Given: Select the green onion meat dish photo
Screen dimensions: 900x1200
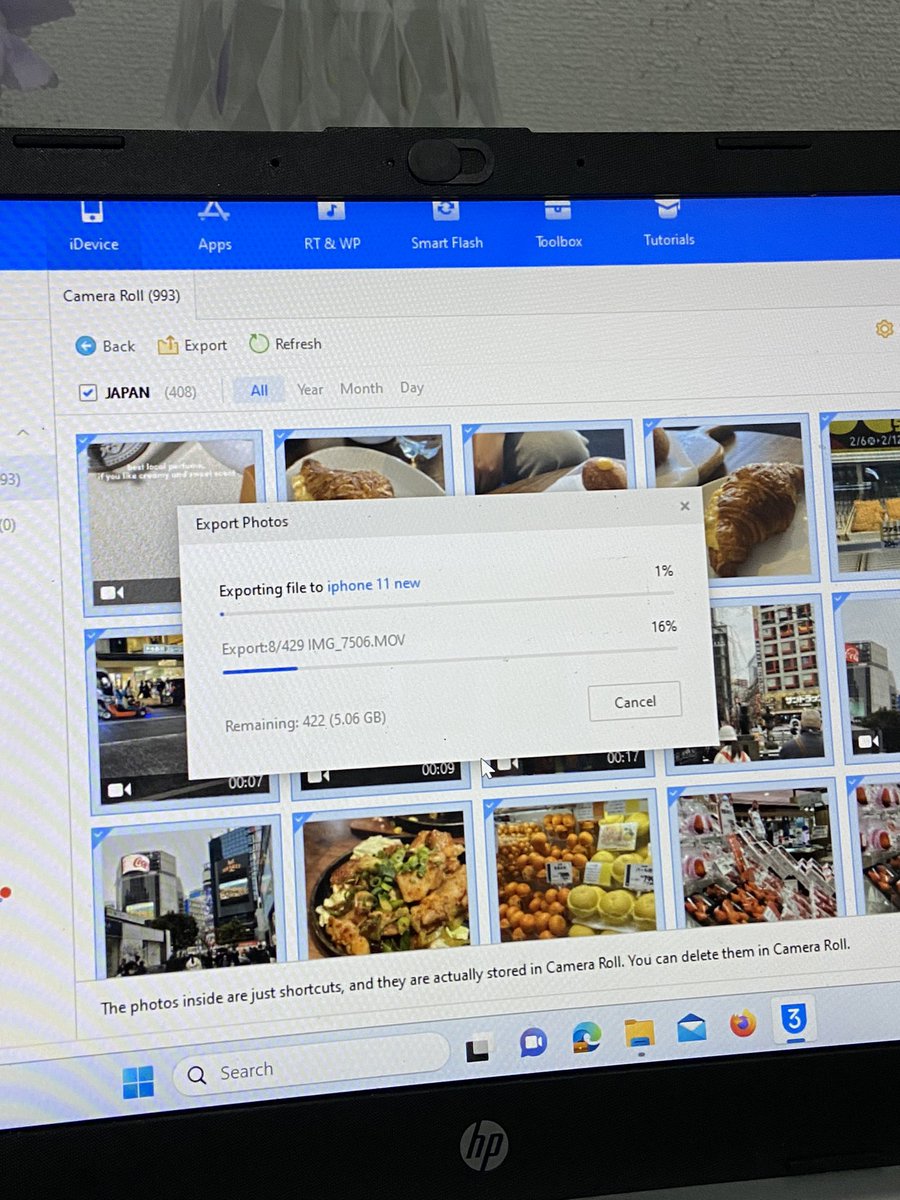Looking at the screenshot, I should pyautogui.click(x=385, y=882).
